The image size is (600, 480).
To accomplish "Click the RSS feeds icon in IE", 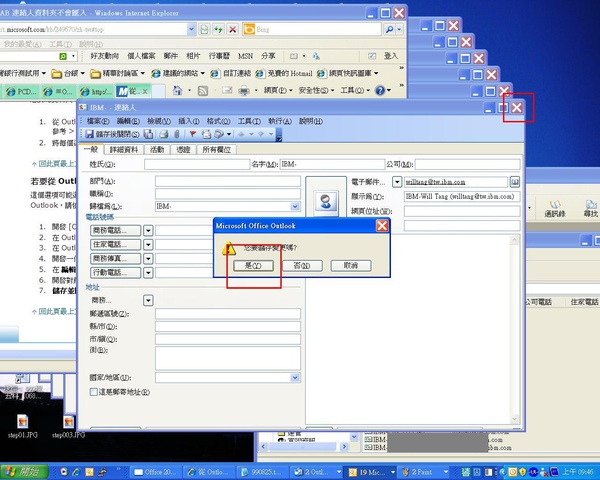I will pos(203,91).
